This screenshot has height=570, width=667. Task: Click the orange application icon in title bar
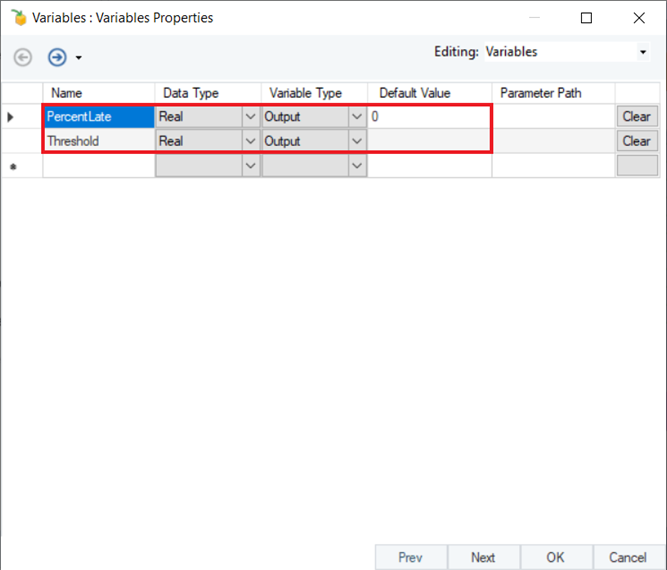[19, 17]
